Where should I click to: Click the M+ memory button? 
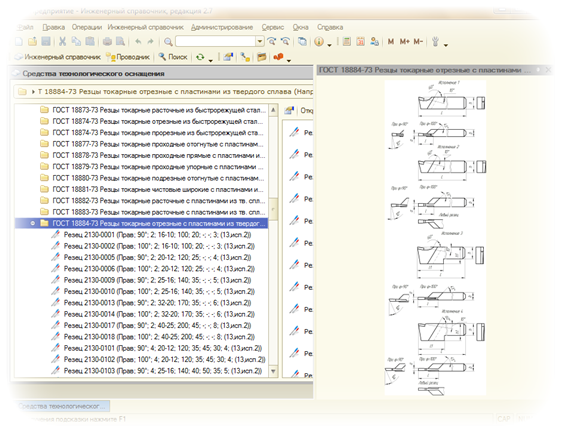(405, 42)
